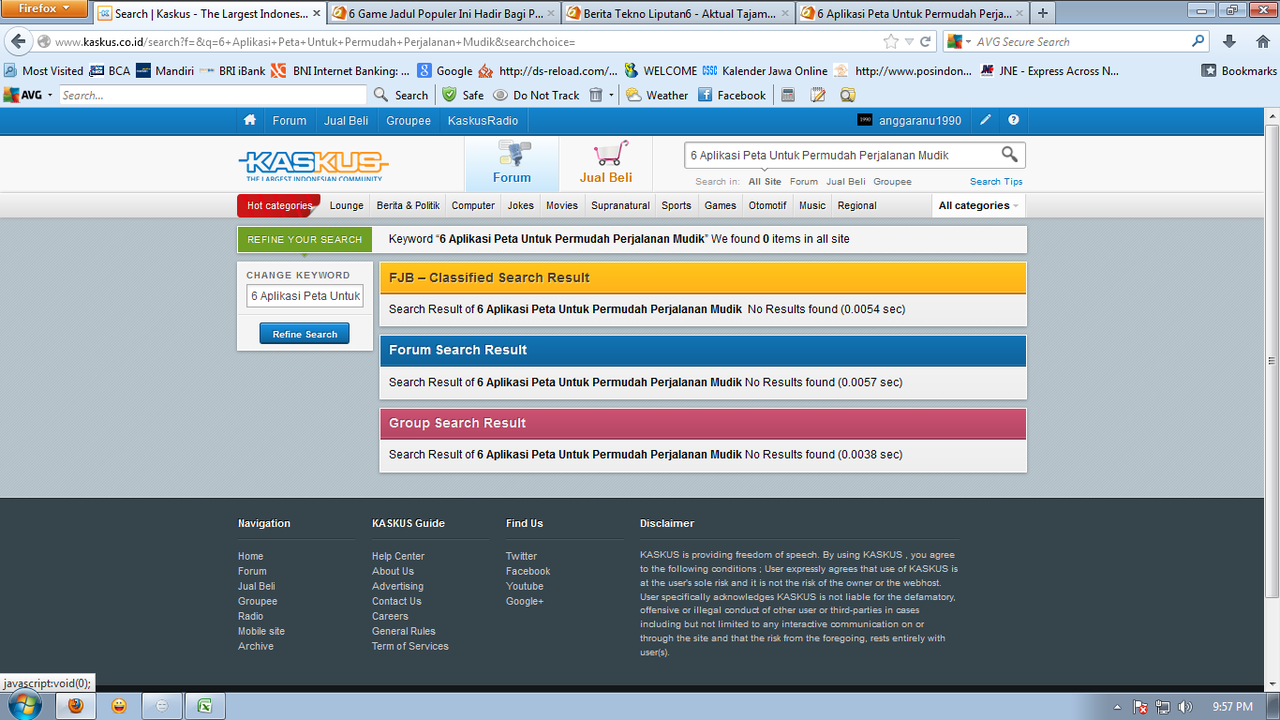Open the Firefox downloads arrow icon
This screenshot has height=720, width=1280.
pos(1229,42)
